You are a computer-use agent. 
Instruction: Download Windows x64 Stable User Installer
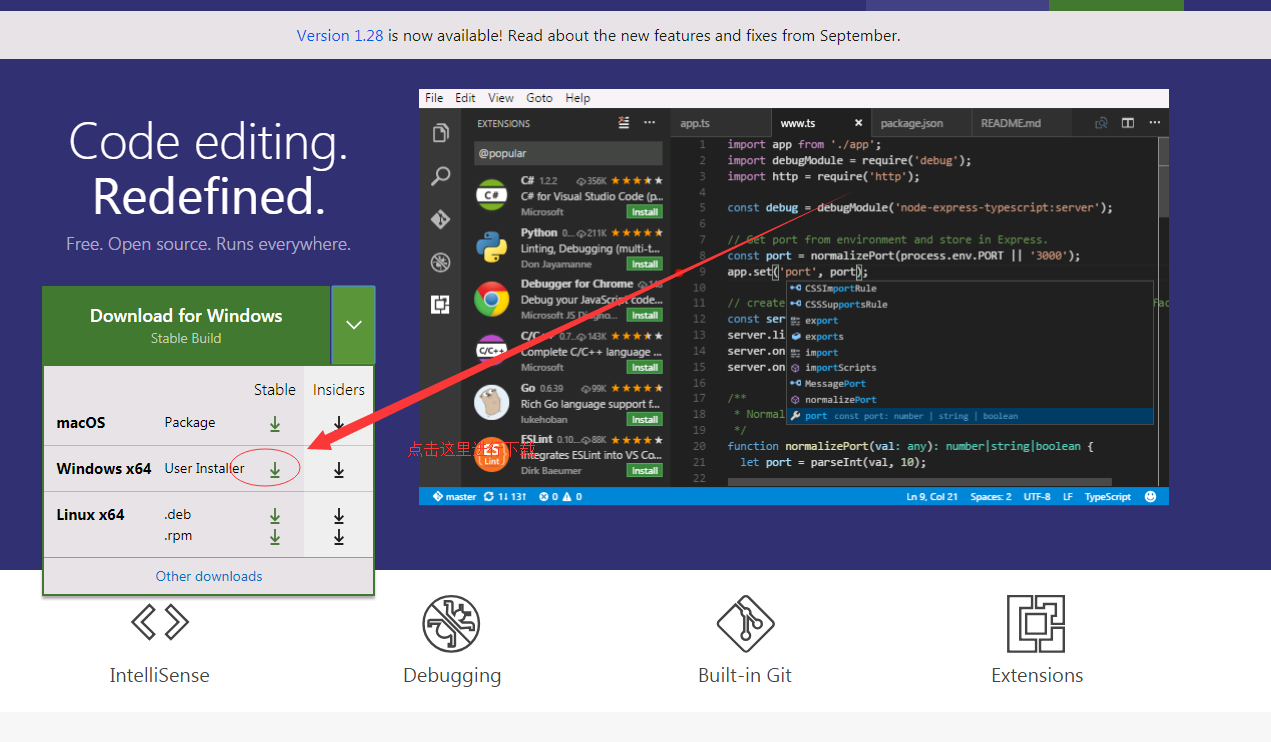coord(275,469)
